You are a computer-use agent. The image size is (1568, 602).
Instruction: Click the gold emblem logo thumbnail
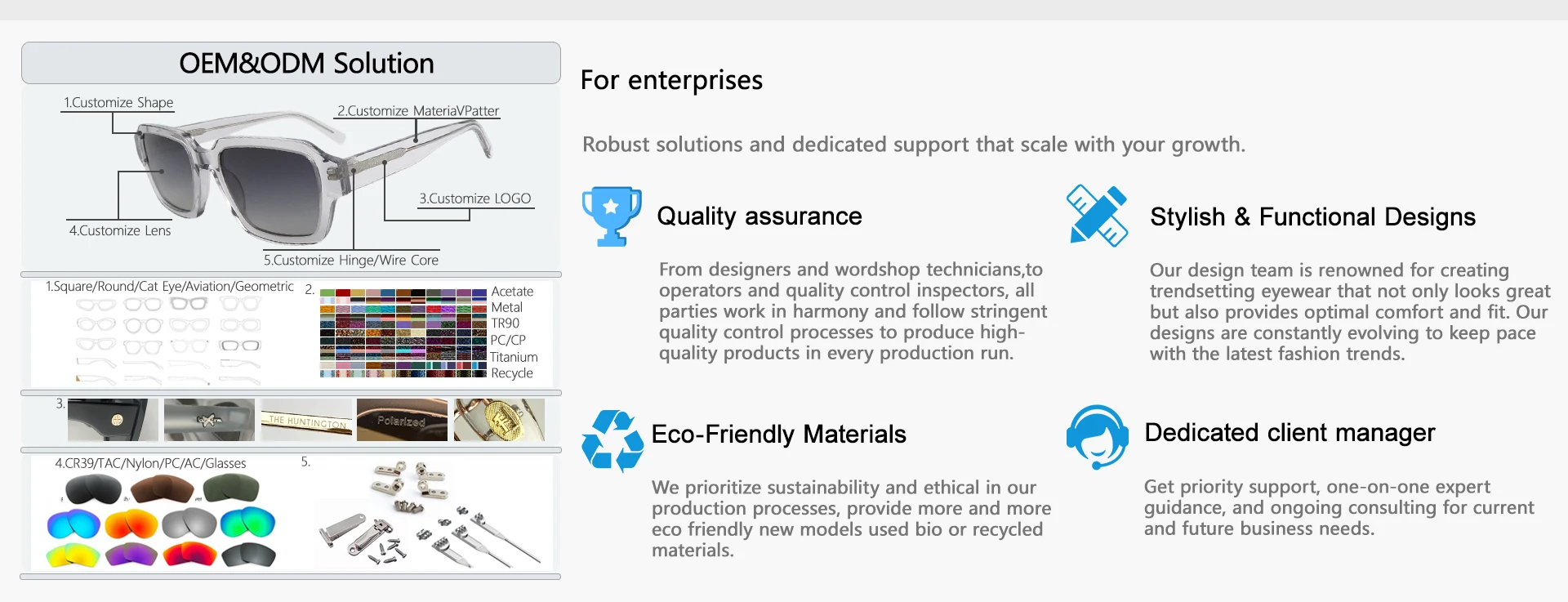[x=498, y=420]
